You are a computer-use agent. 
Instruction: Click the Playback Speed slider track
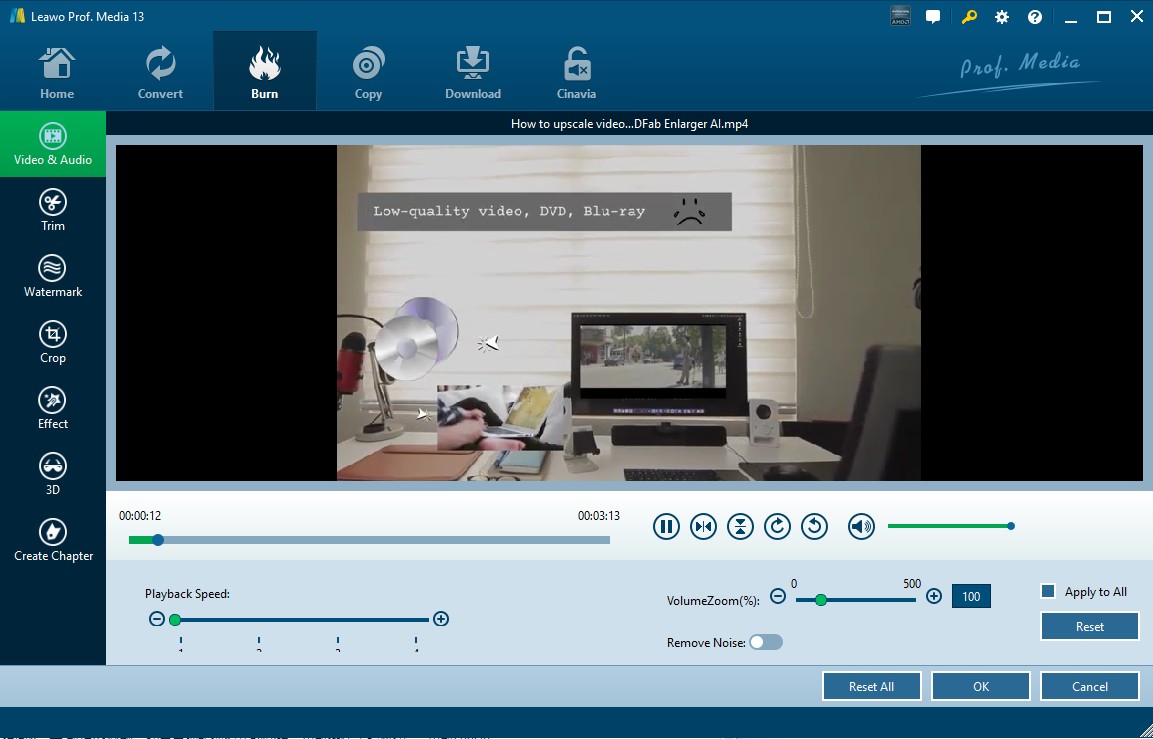tap(301, 619)
